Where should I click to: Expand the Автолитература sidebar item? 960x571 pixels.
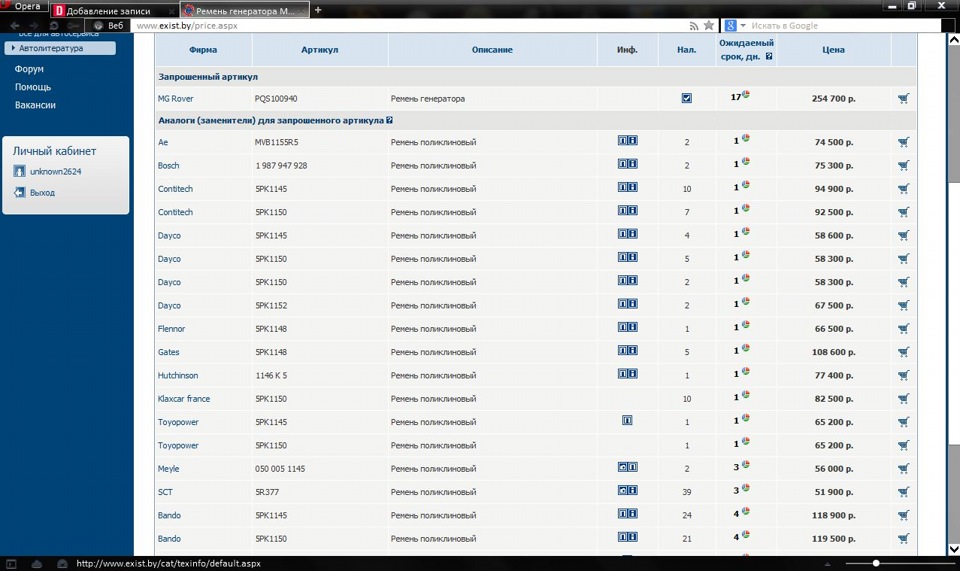(x=60, y=48)
